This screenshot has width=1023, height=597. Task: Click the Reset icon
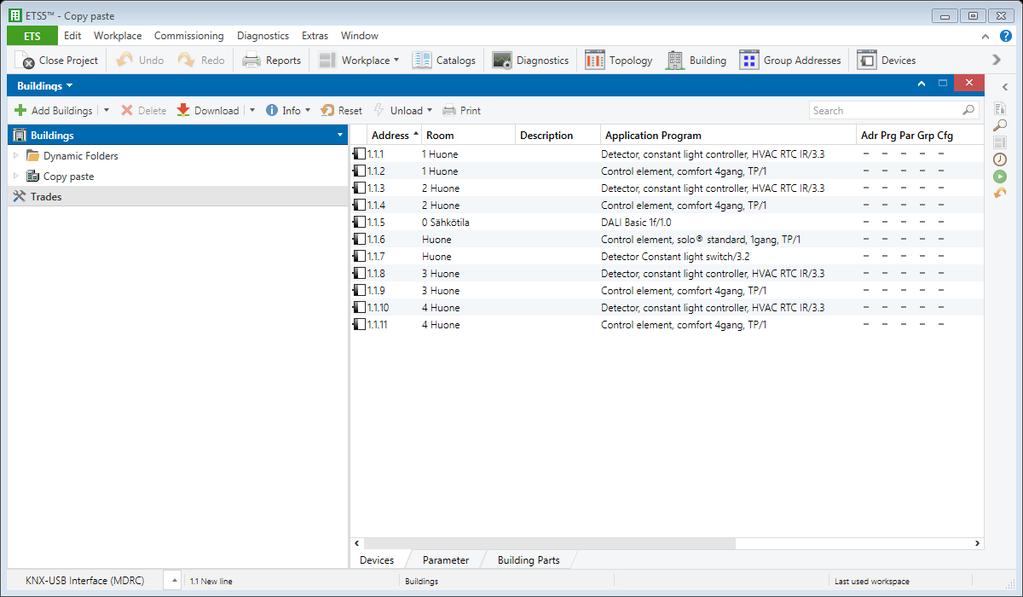point(327,110)
